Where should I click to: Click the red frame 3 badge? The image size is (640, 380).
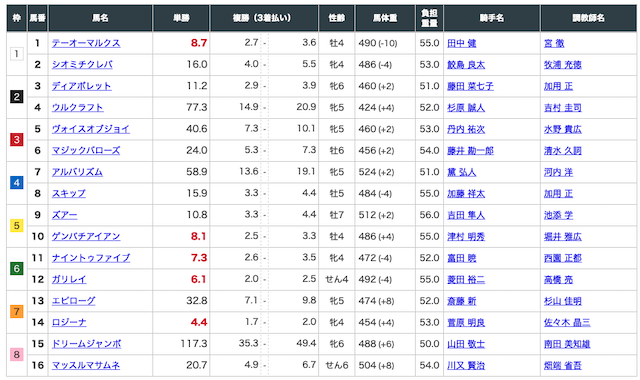click(x=16, y=140)
